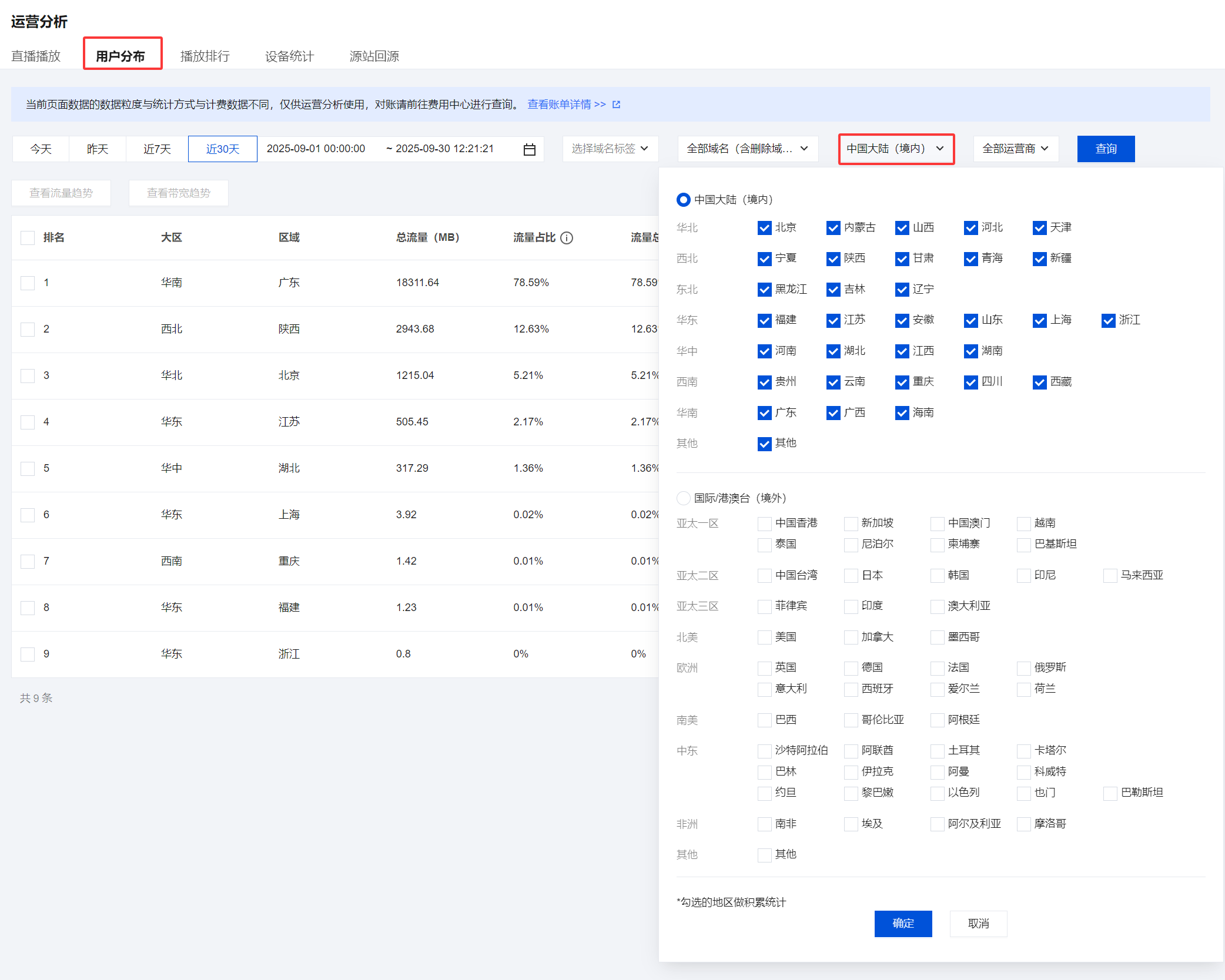The width and height of the screenshot is (1225, 980).
Task: Collapse the 中国大陆（境内）region dropdown
Action: click(x=895, y=149)
